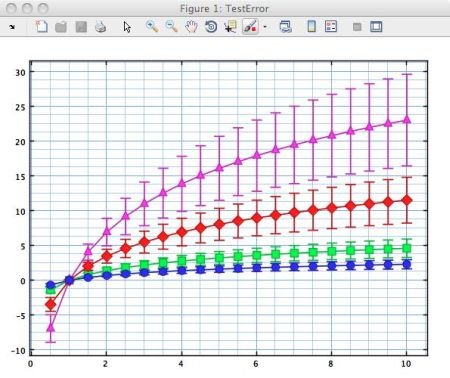This screenshot has width=450, height=378.
Task: Click the red diamond marker at x equals 10
Action: (x=407, y=200)
